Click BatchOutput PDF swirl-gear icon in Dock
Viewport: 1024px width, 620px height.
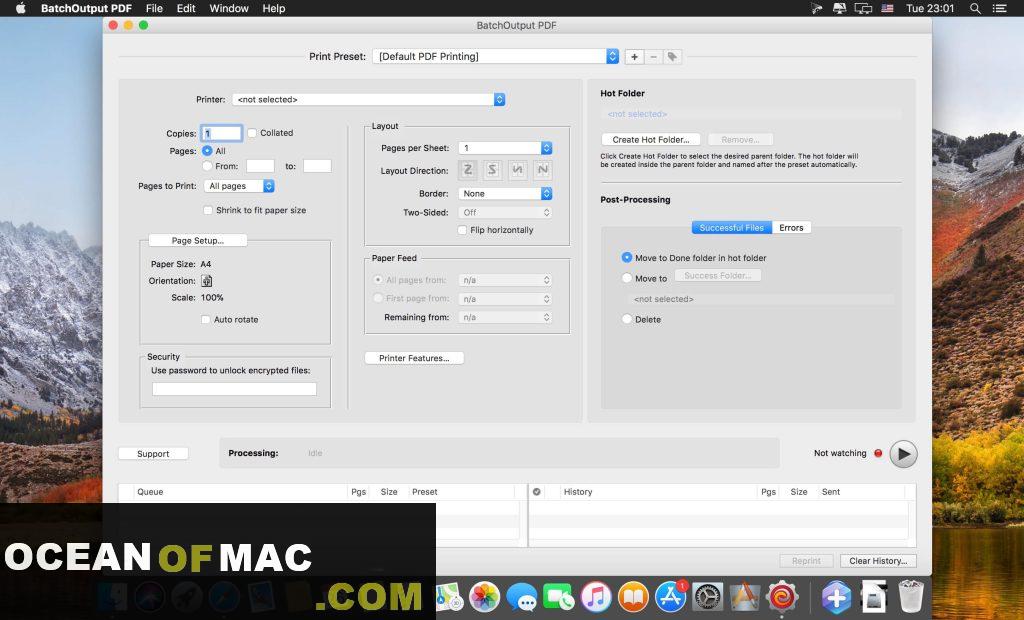click(x=782, y=596)
